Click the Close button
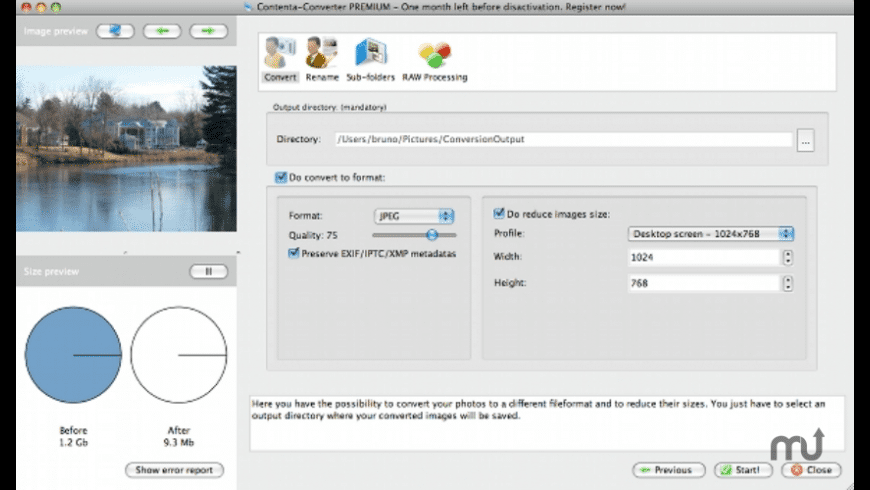The image size is (870, 490). [811, 470]
